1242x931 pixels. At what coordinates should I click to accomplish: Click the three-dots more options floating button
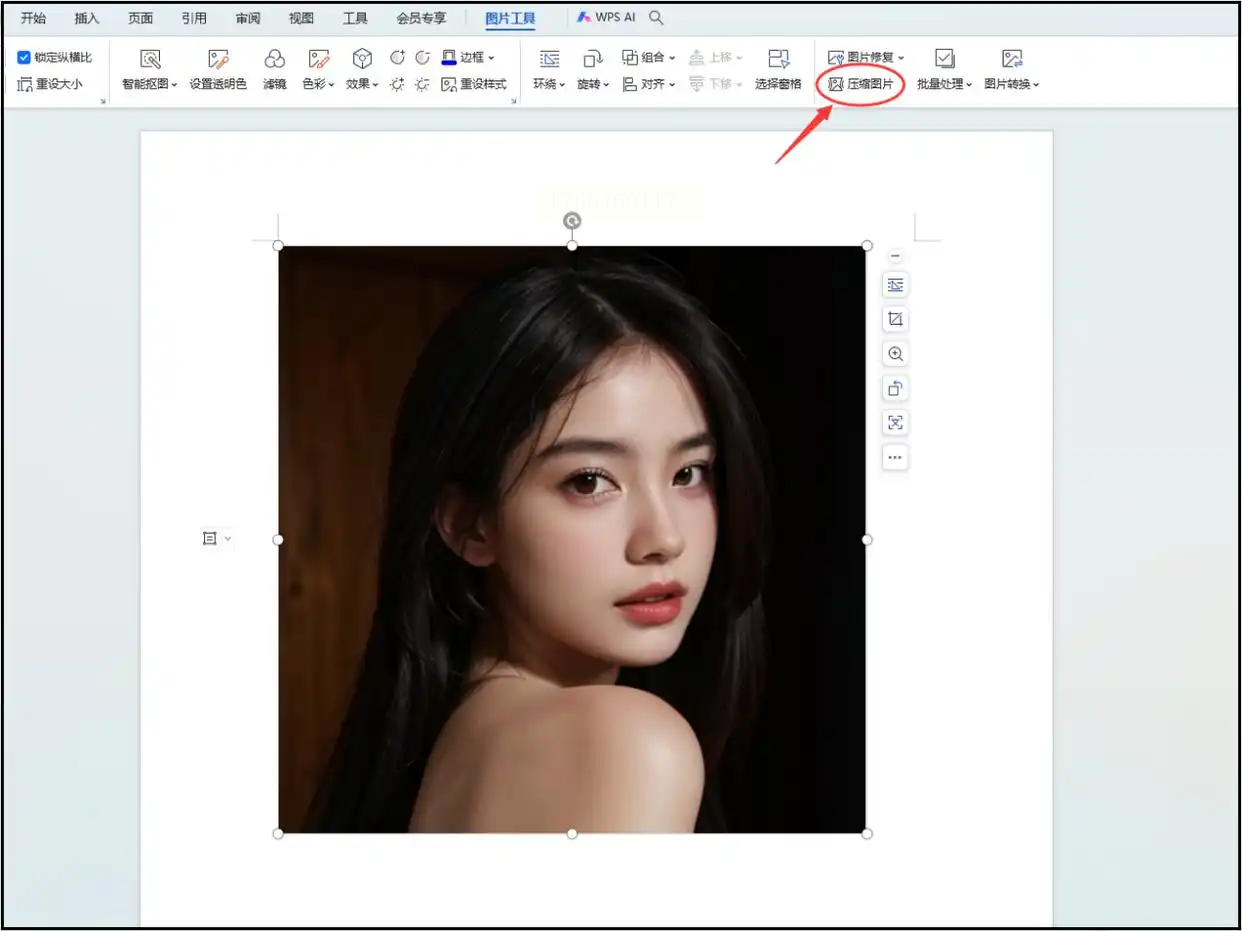(895, 458)
